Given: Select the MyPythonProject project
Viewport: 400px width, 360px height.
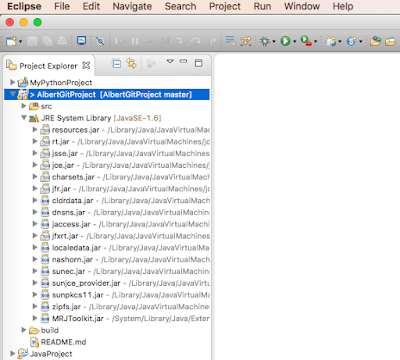Looking at the screenshot, I should (55, 82).
